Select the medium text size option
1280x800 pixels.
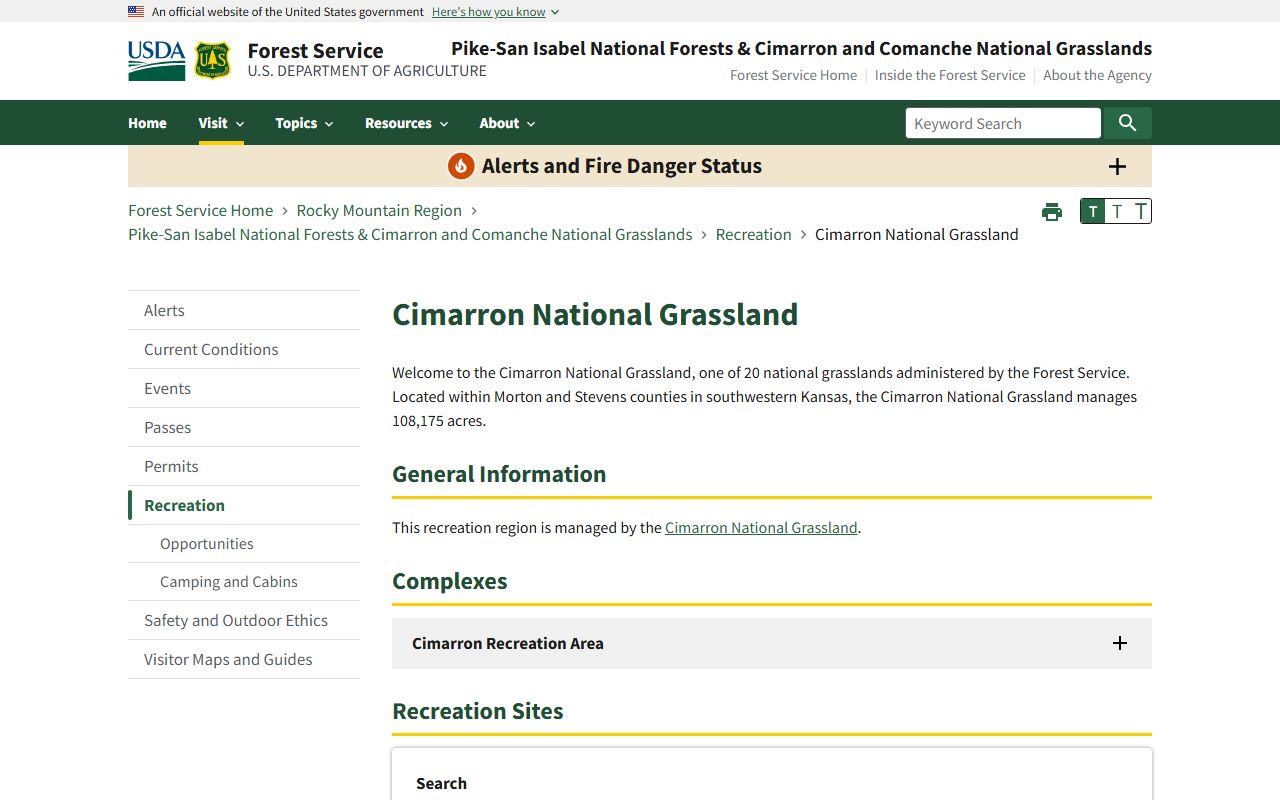tap(1117, 211)
